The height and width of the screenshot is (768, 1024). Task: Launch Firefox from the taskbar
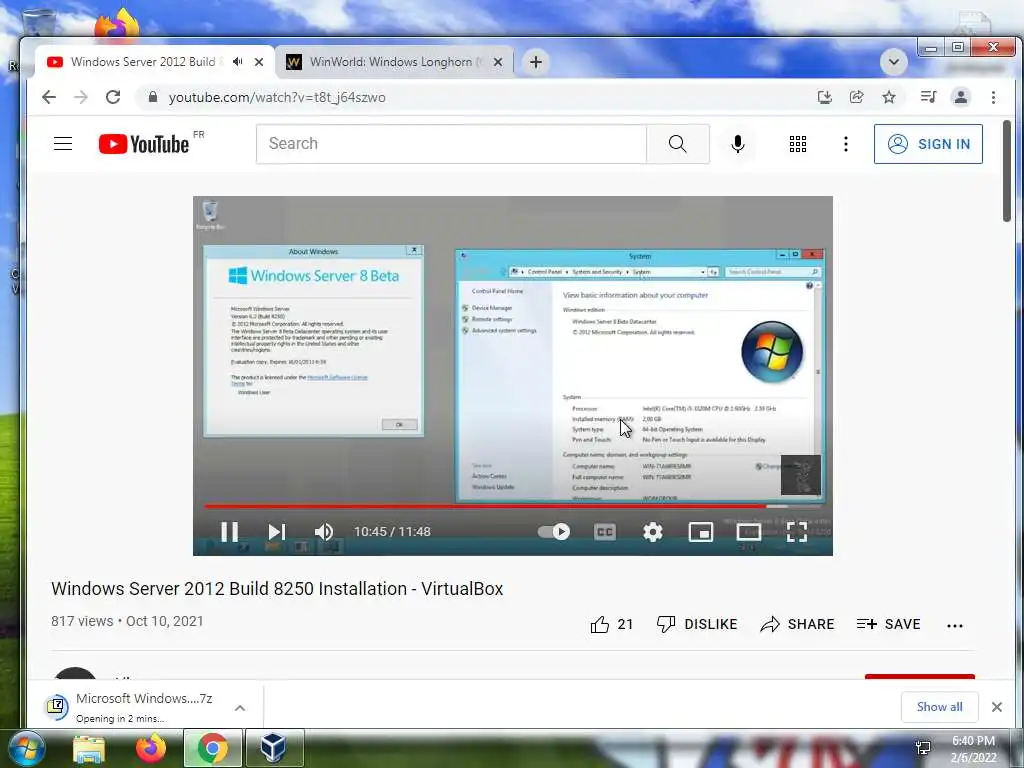150,748
